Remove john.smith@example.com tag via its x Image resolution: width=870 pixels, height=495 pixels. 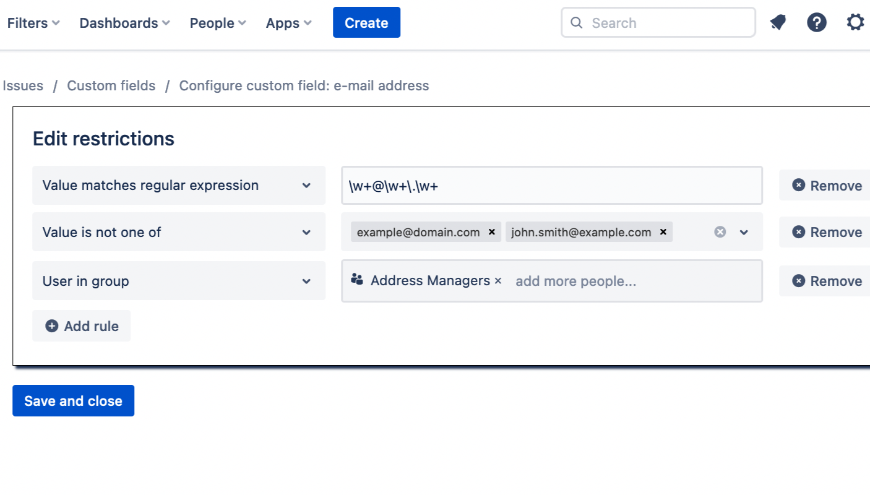coord(663,232)
